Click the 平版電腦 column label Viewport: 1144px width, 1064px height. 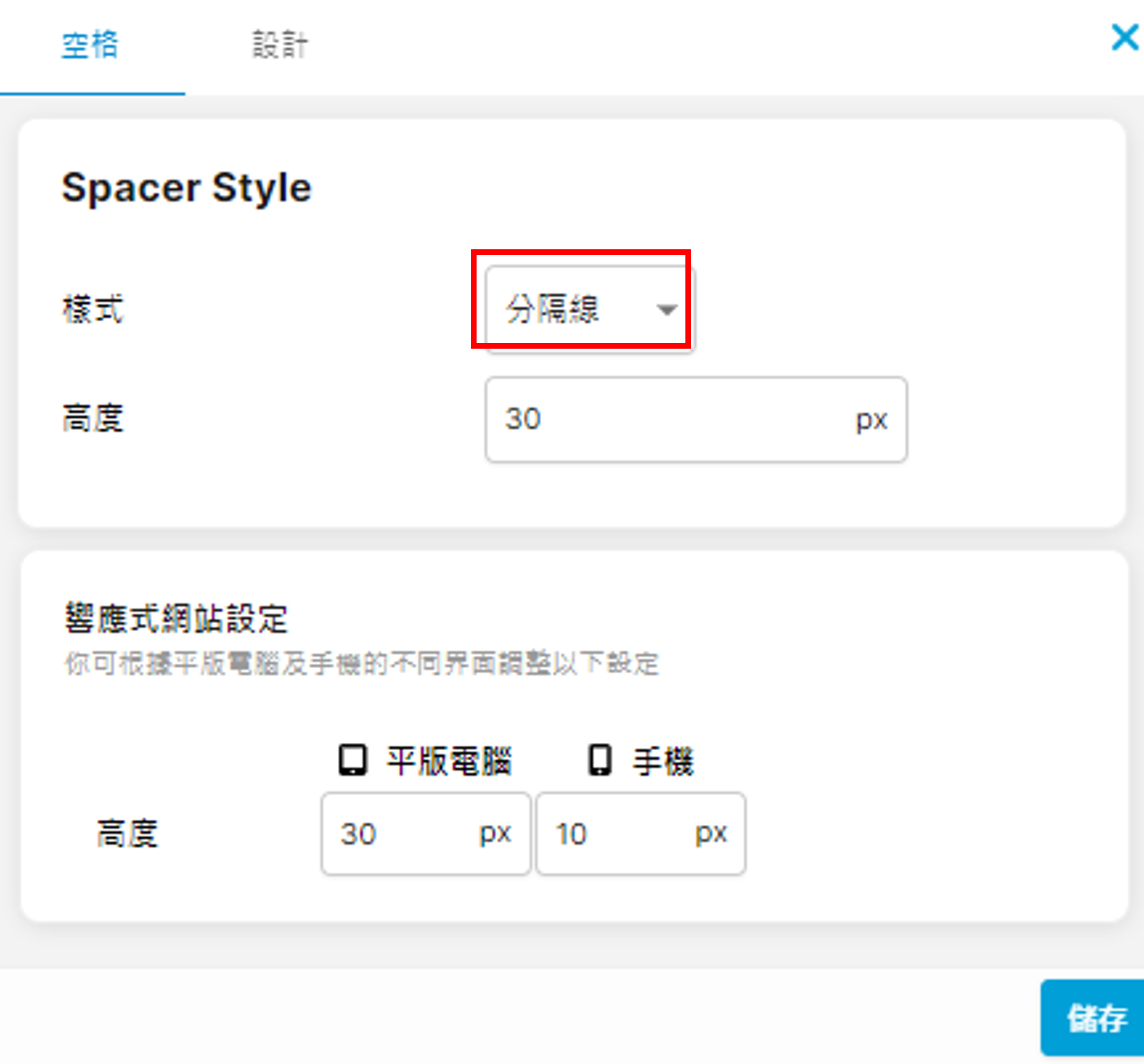click(x=449, y=761)
